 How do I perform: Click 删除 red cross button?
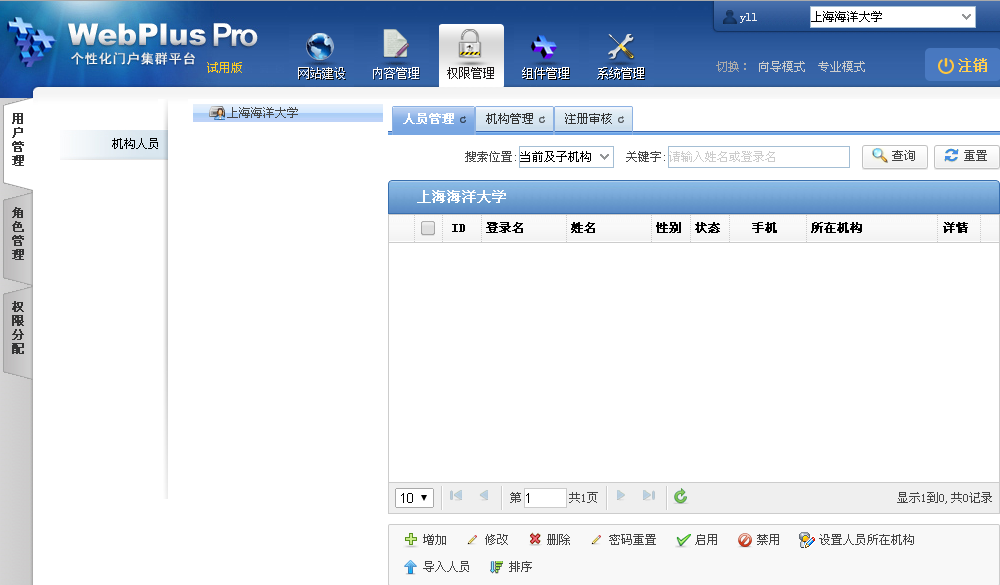point(549,540)
